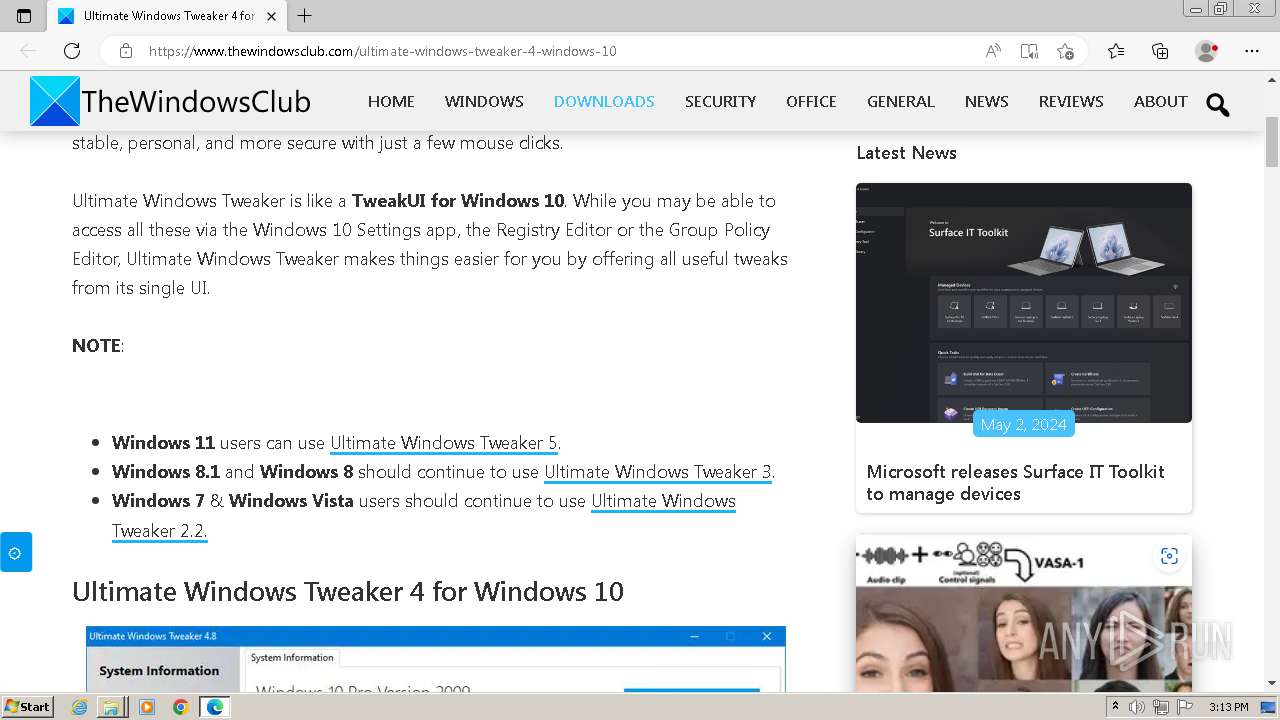Open the ABOUT menu item

coord(1161,101)
